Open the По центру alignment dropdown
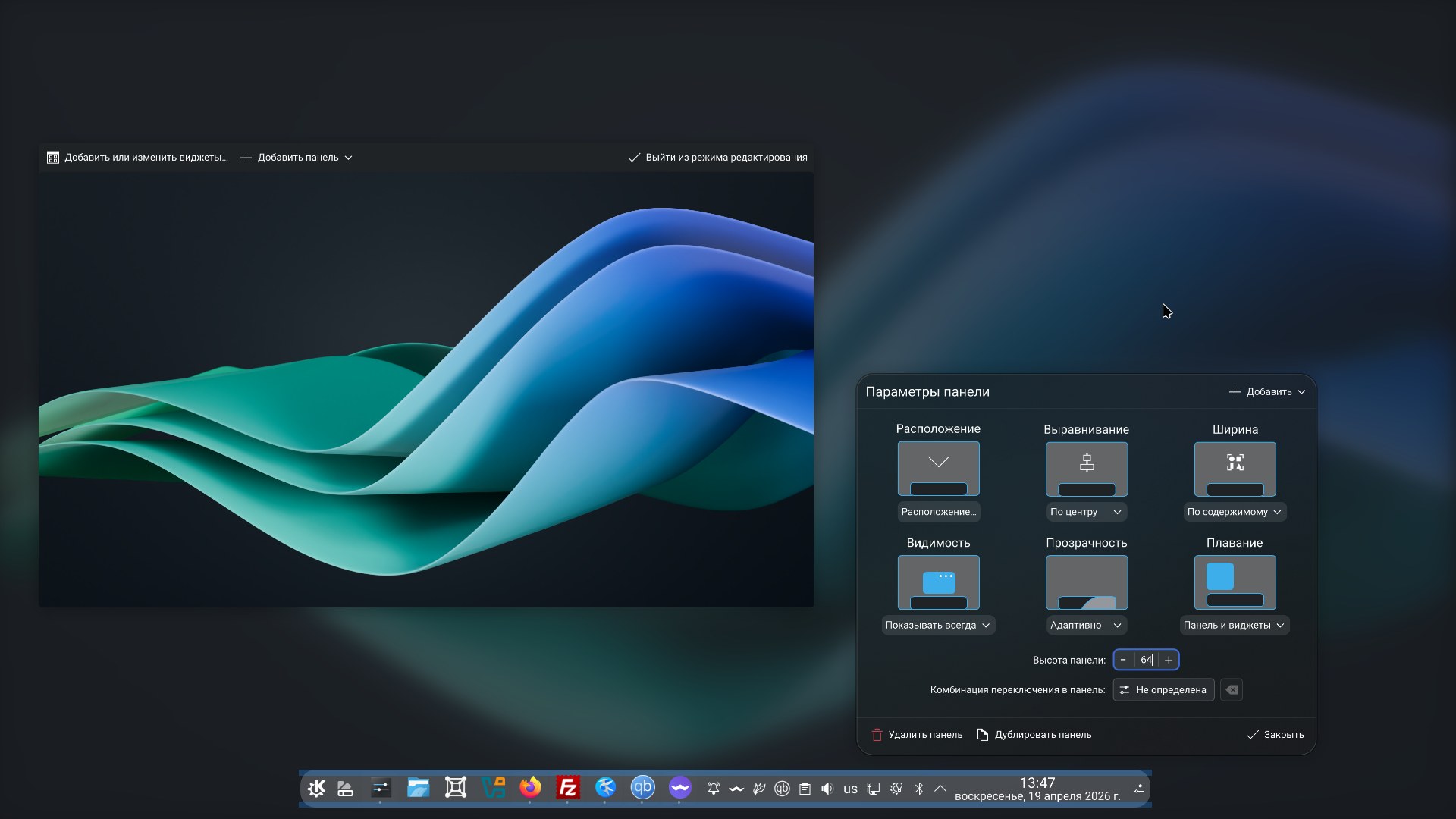The width and height of the screenshot is (1456, 819). [1086, 512]
